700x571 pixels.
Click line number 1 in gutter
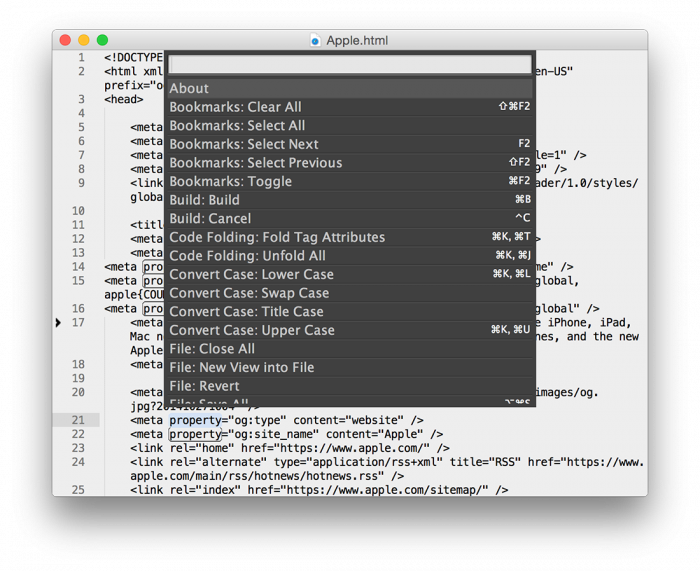coord(81,58)
